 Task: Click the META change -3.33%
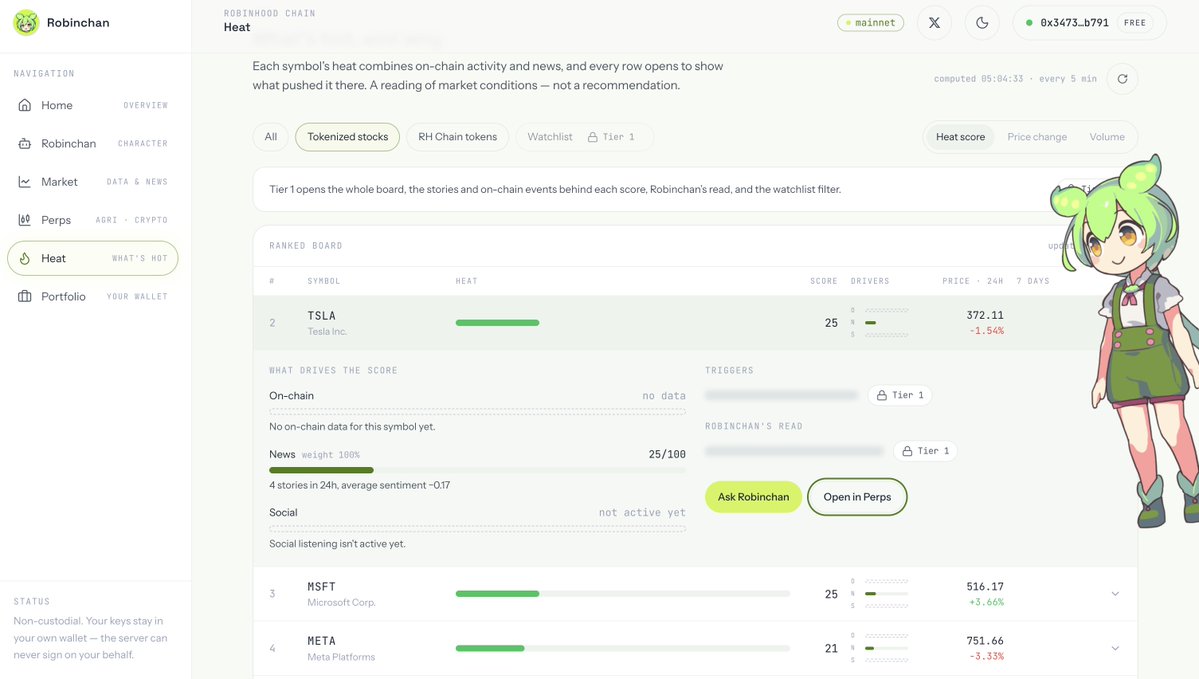(986, 657)
